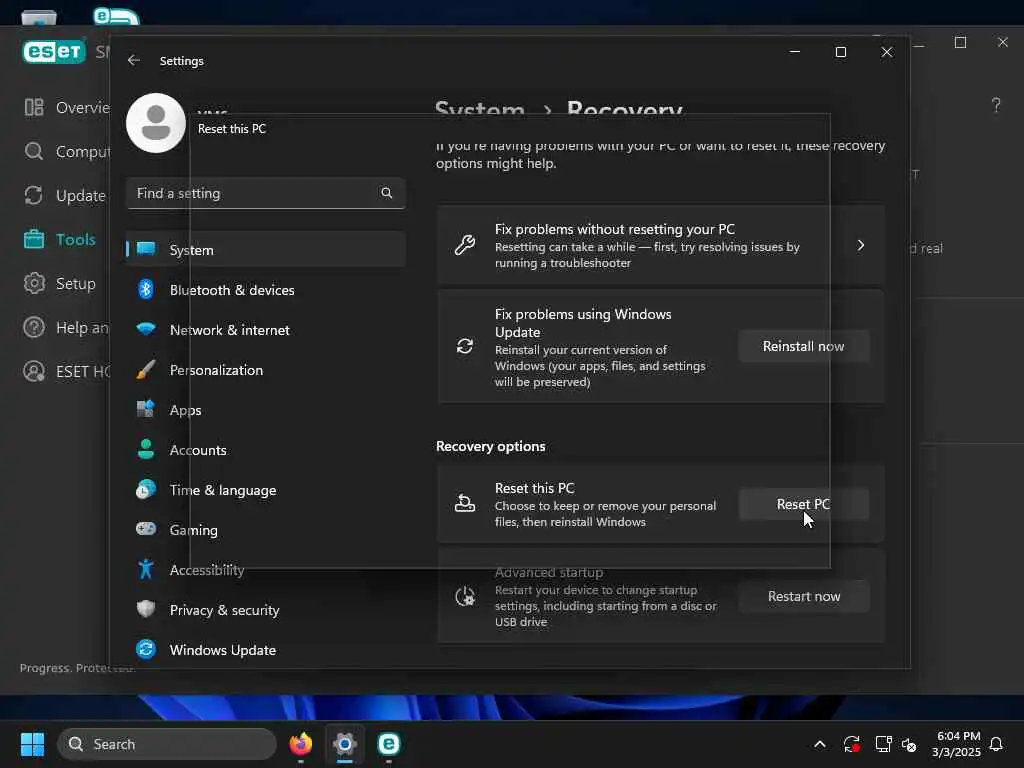Click the Privacy & security shield icon

146,609
